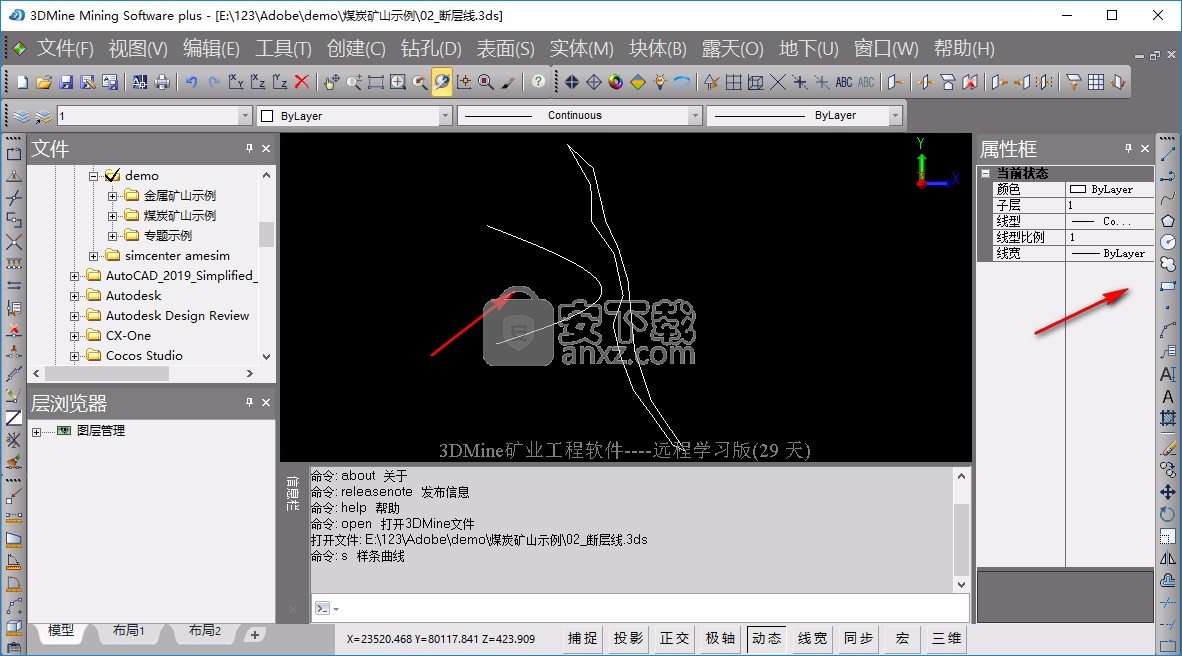The width and height of the screenshot is (1182, 656).
Task: Select the YZ plane view icon
Action: (x=280, y=82)
